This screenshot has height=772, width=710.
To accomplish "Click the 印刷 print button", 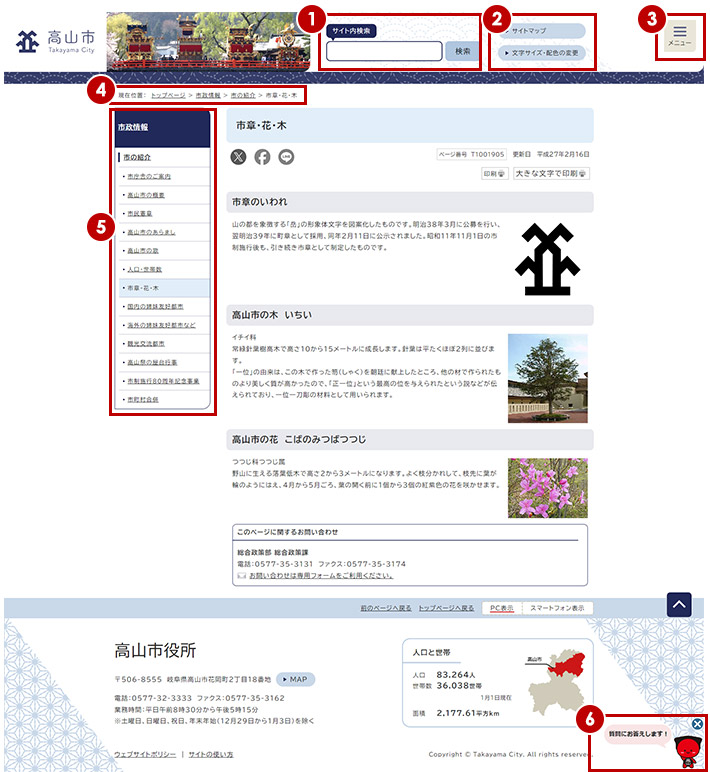I will coord(494,173).
